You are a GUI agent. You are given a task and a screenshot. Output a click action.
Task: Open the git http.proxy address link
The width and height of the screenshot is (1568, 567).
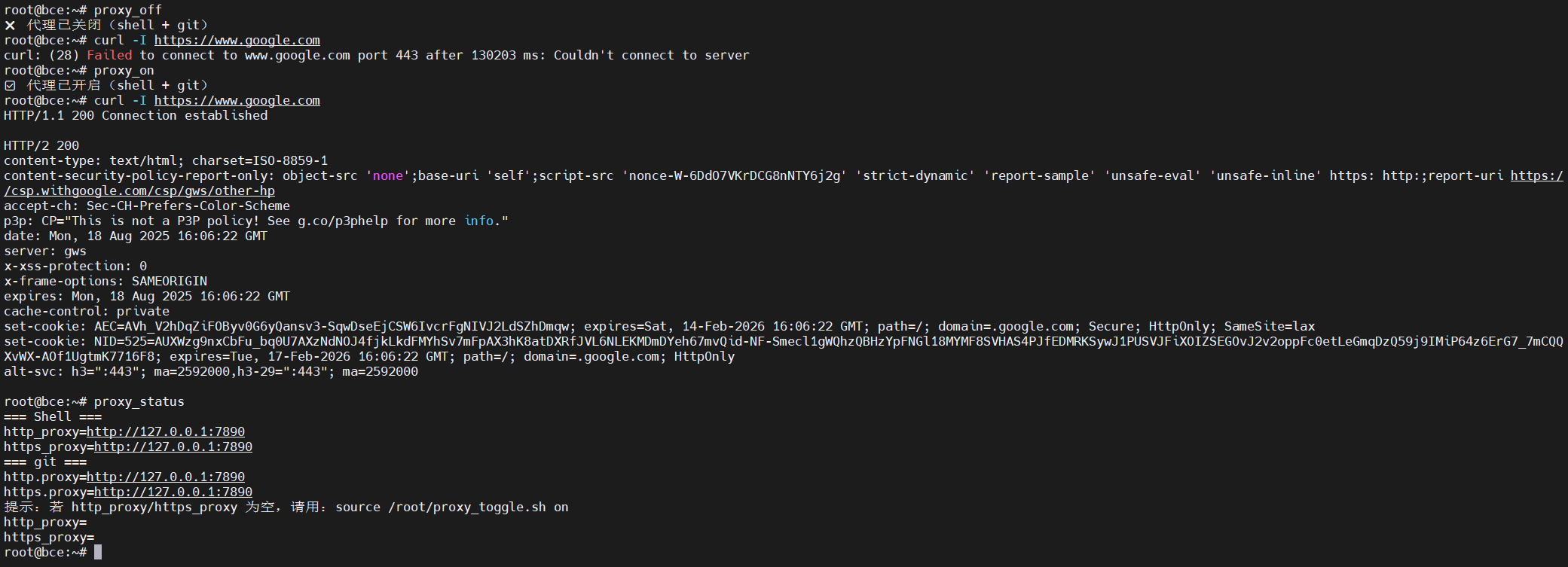pos(166,477)
